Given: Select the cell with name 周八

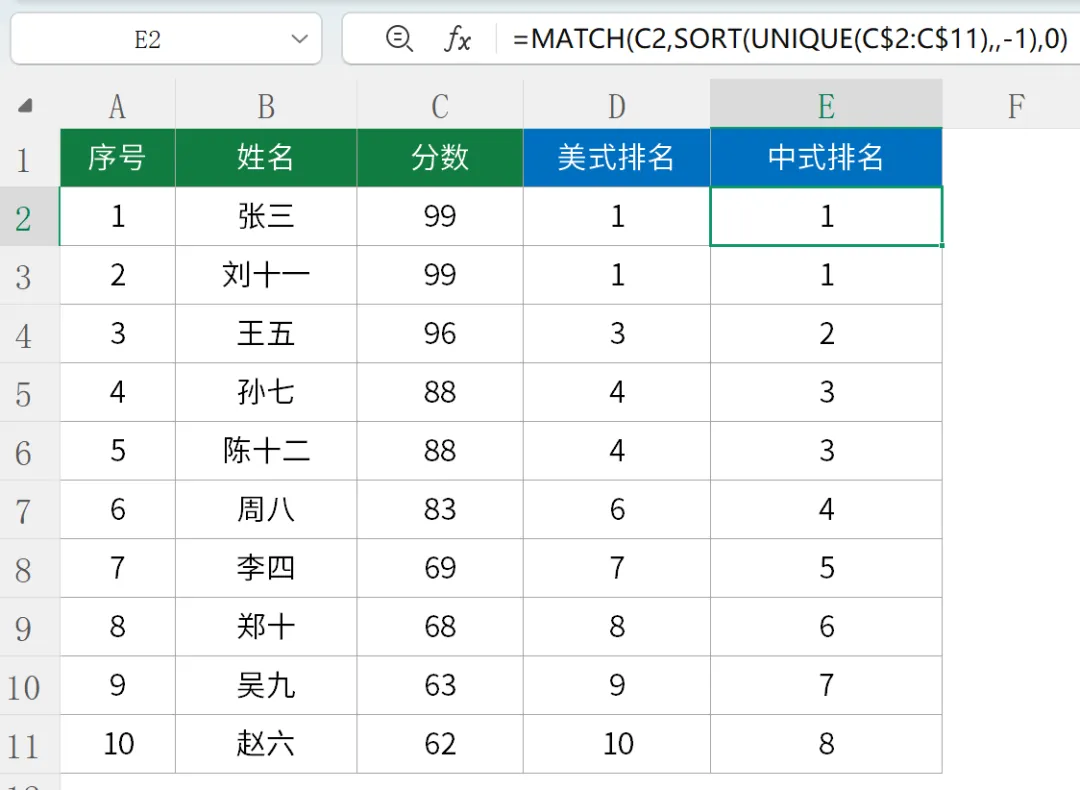Looking at the screenshot, I should (x=266, y=509).
